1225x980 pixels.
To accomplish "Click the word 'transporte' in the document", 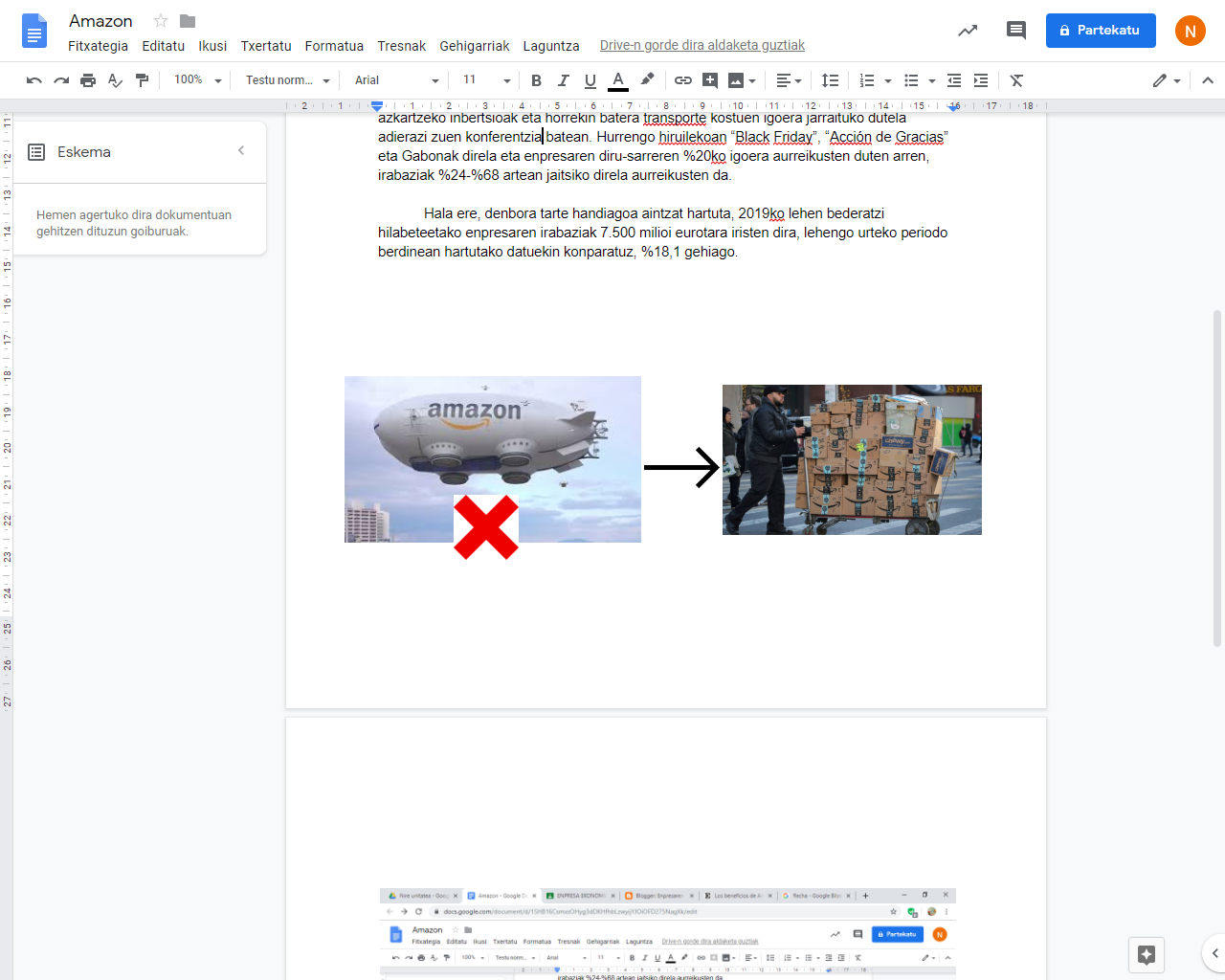I will pos(675,118).
